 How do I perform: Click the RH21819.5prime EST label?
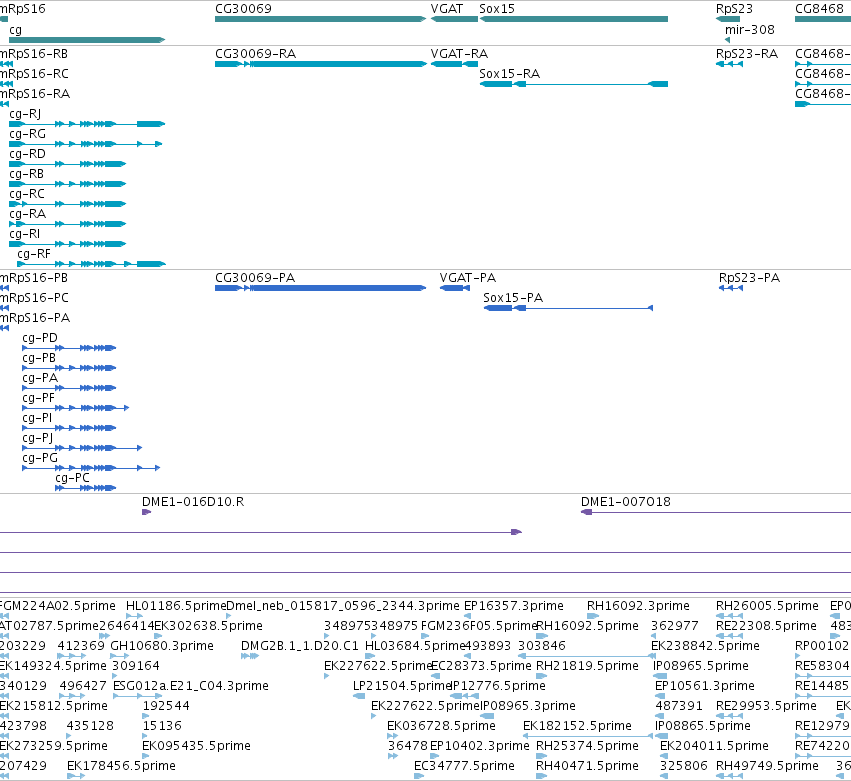coord(587,666)
